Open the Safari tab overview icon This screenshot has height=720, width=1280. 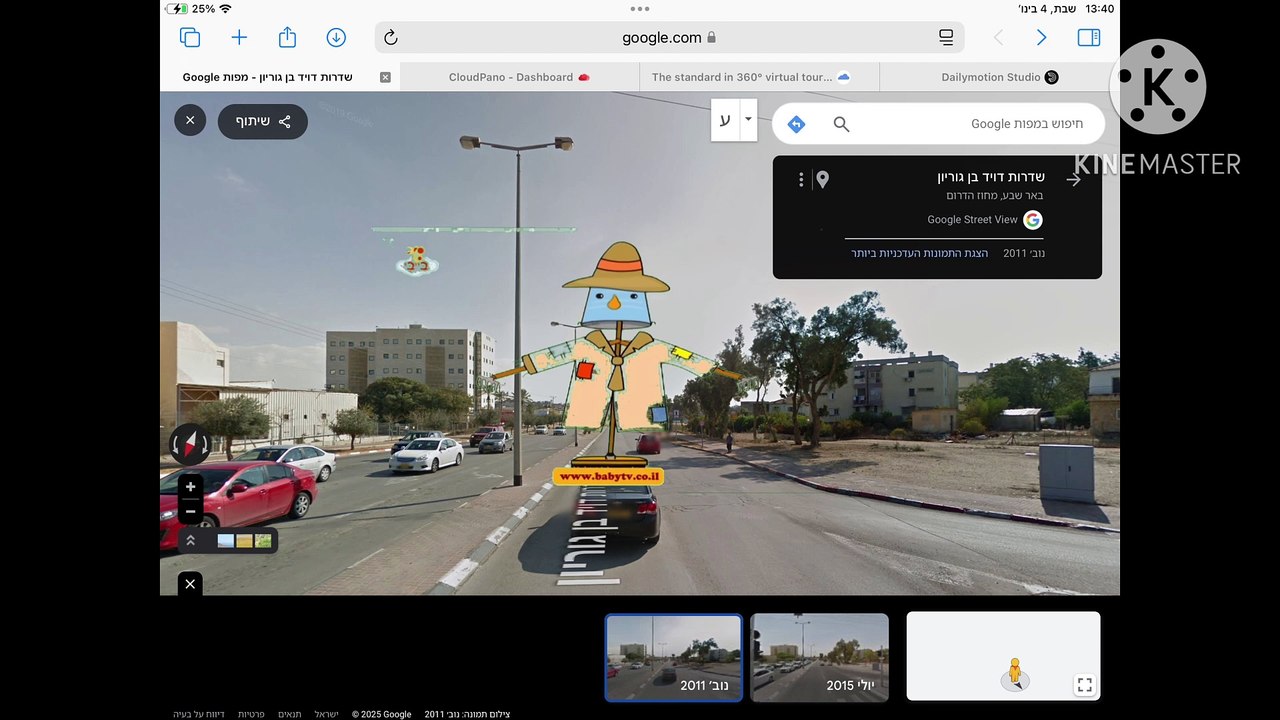point(190,38)
